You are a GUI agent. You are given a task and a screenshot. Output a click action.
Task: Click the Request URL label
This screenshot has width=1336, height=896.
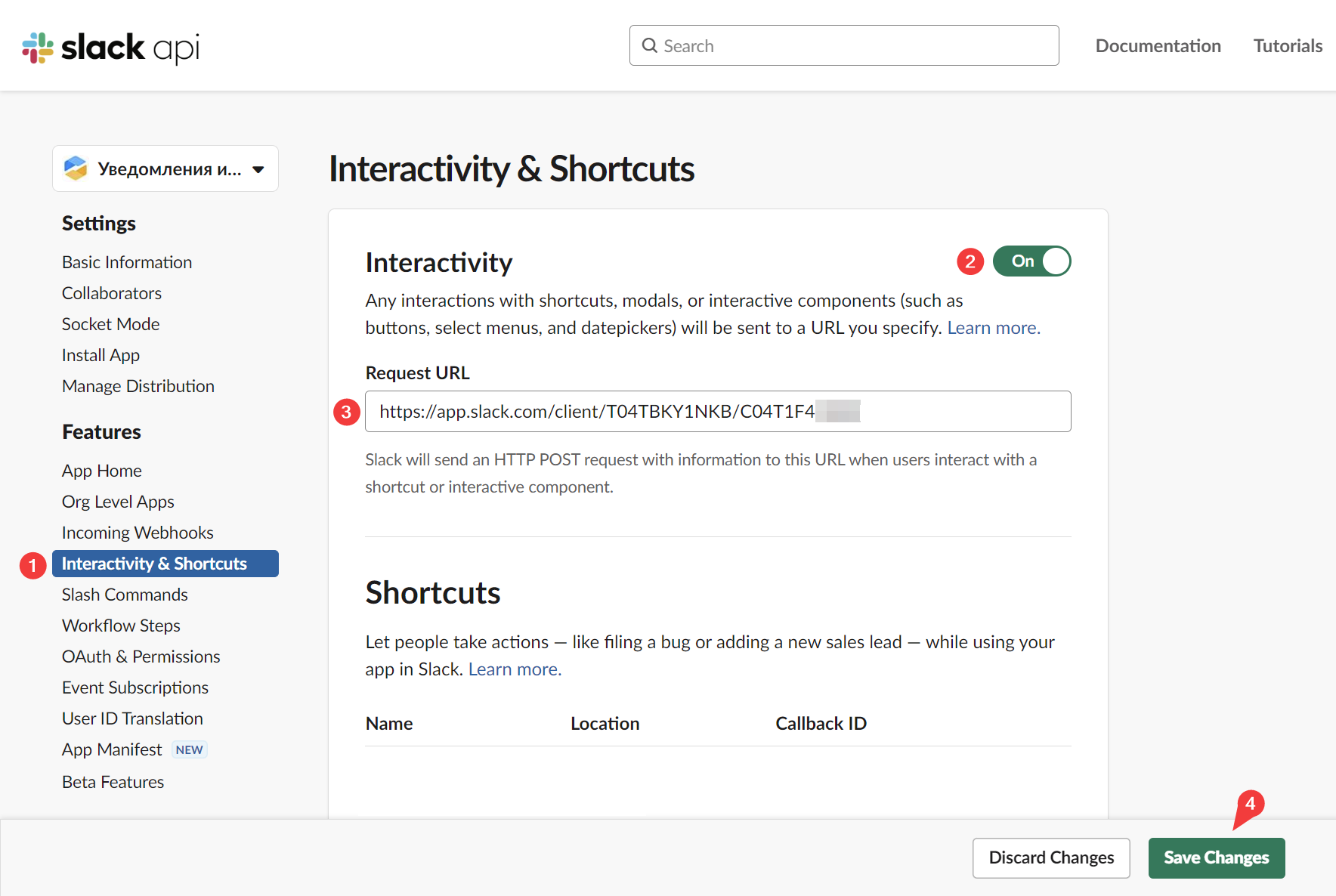[x=418, y=373]
